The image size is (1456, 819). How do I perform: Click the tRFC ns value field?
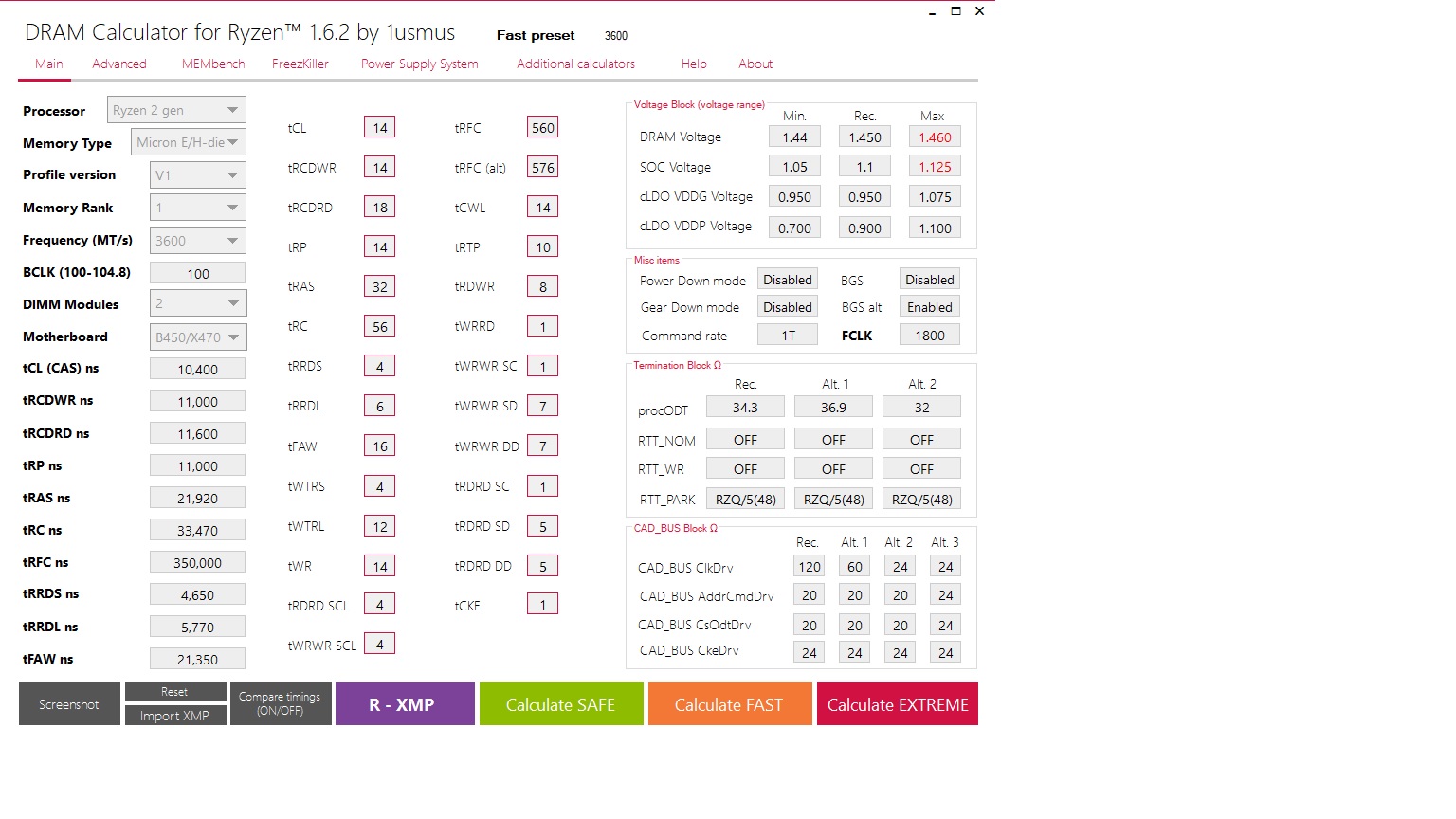point(198,562)
